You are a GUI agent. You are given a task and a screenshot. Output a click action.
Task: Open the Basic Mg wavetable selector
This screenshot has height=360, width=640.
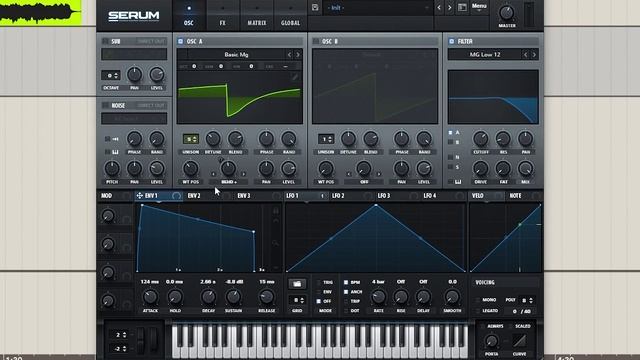(236, 54)
